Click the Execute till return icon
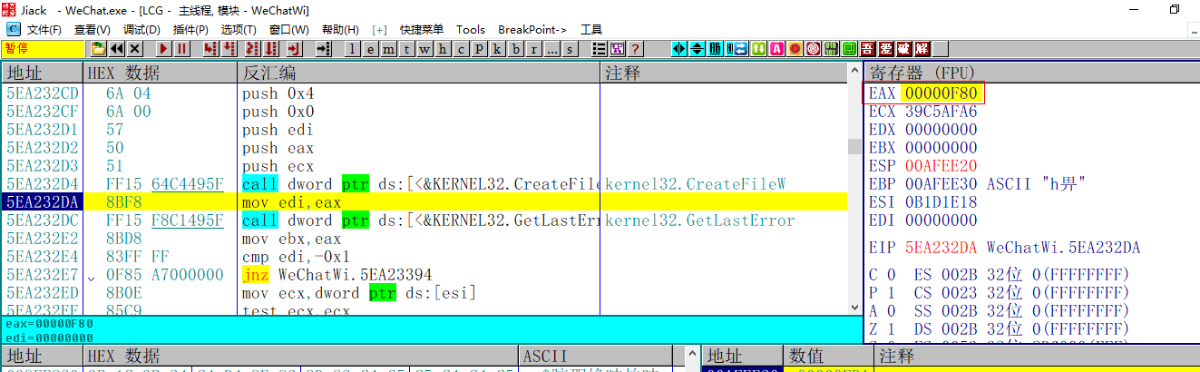Image resolution: width=1200 pixels, height=372 pixels. tap(294, 48)
